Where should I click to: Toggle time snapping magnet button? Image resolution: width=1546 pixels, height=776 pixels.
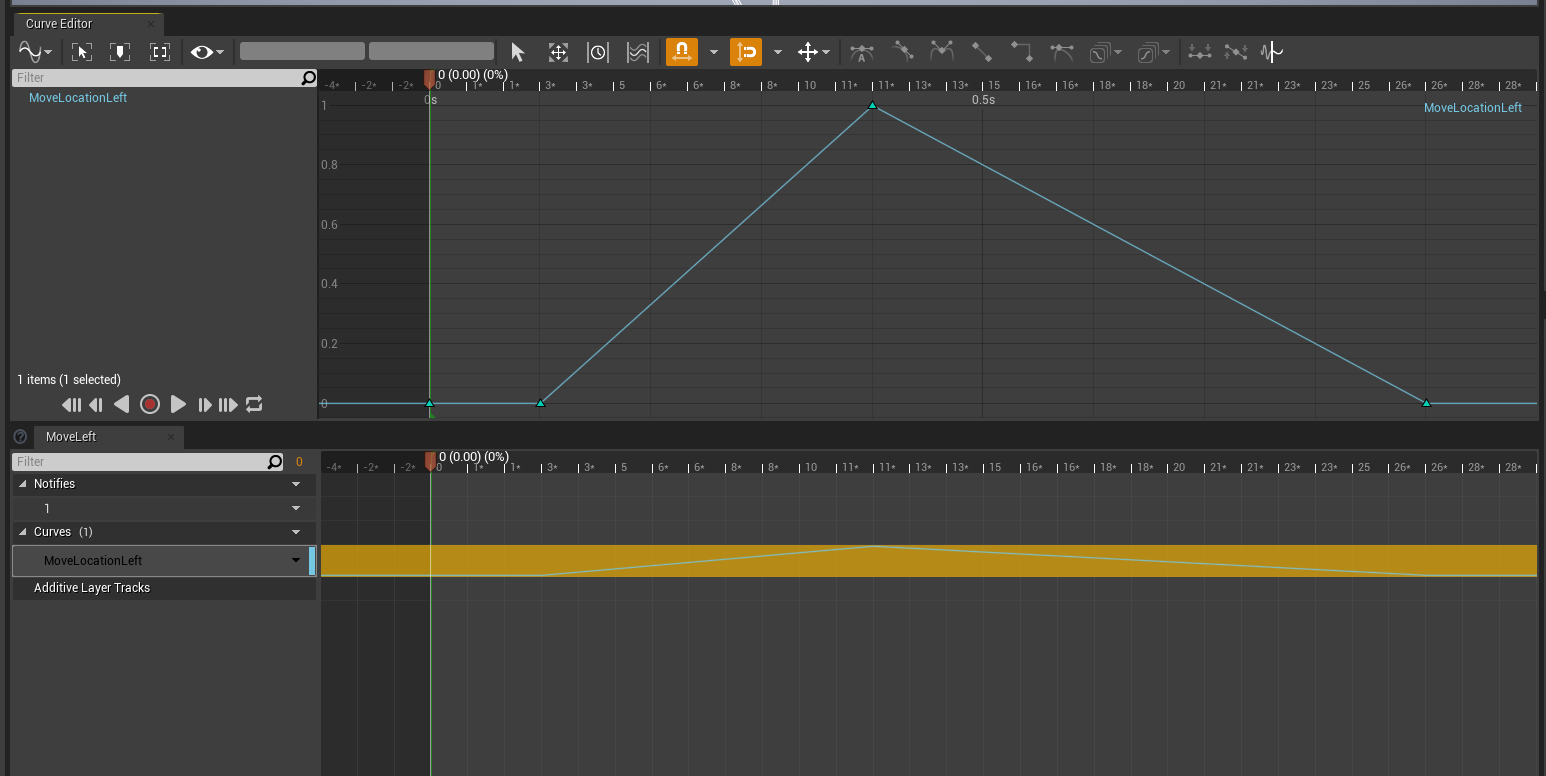pyautogui.click(x=682, y=52)
